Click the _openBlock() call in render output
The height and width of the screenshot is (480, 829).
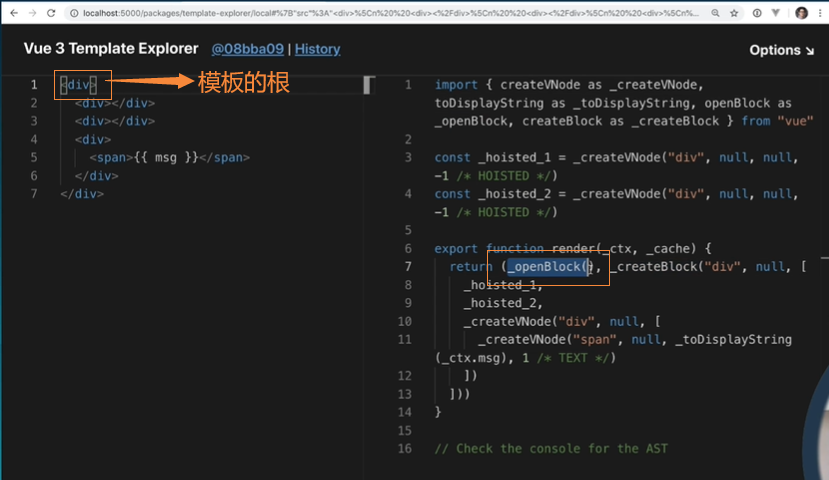(x=550, y=267)
